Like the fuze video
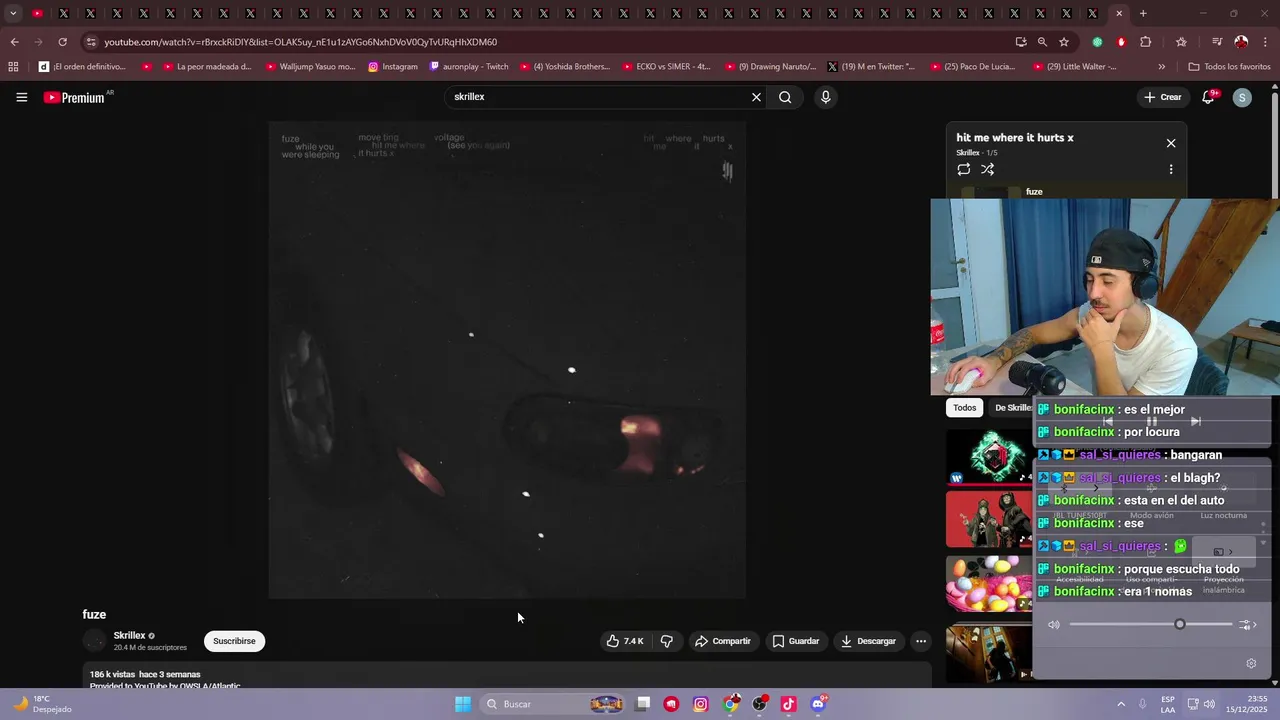The image size is (1280, 720). 625,641
